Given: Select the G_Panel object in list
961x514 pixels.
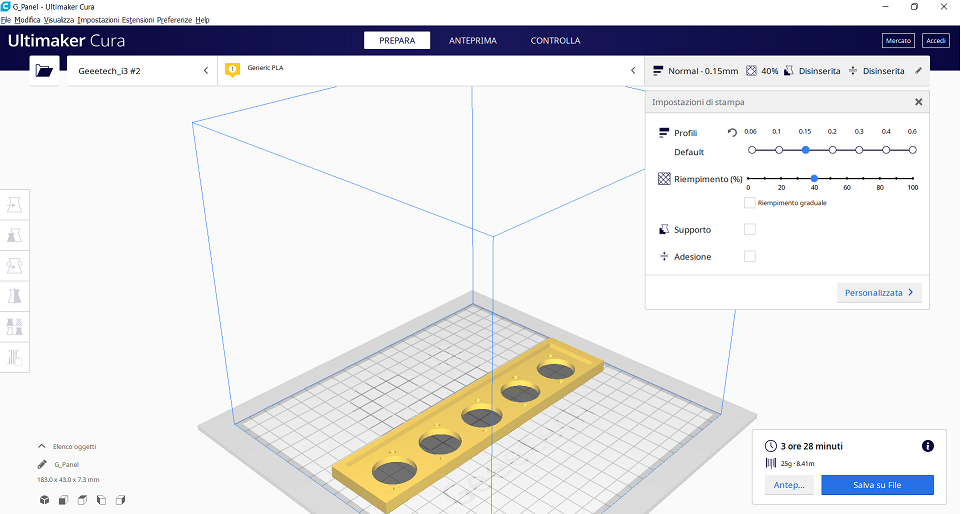Looking at the screenshot, I should [x=66, y=464].
